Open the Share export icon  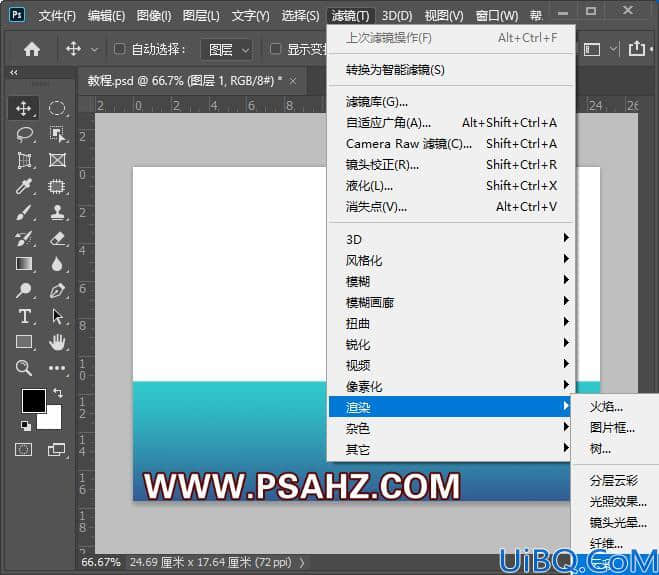(x=637, y=48)
